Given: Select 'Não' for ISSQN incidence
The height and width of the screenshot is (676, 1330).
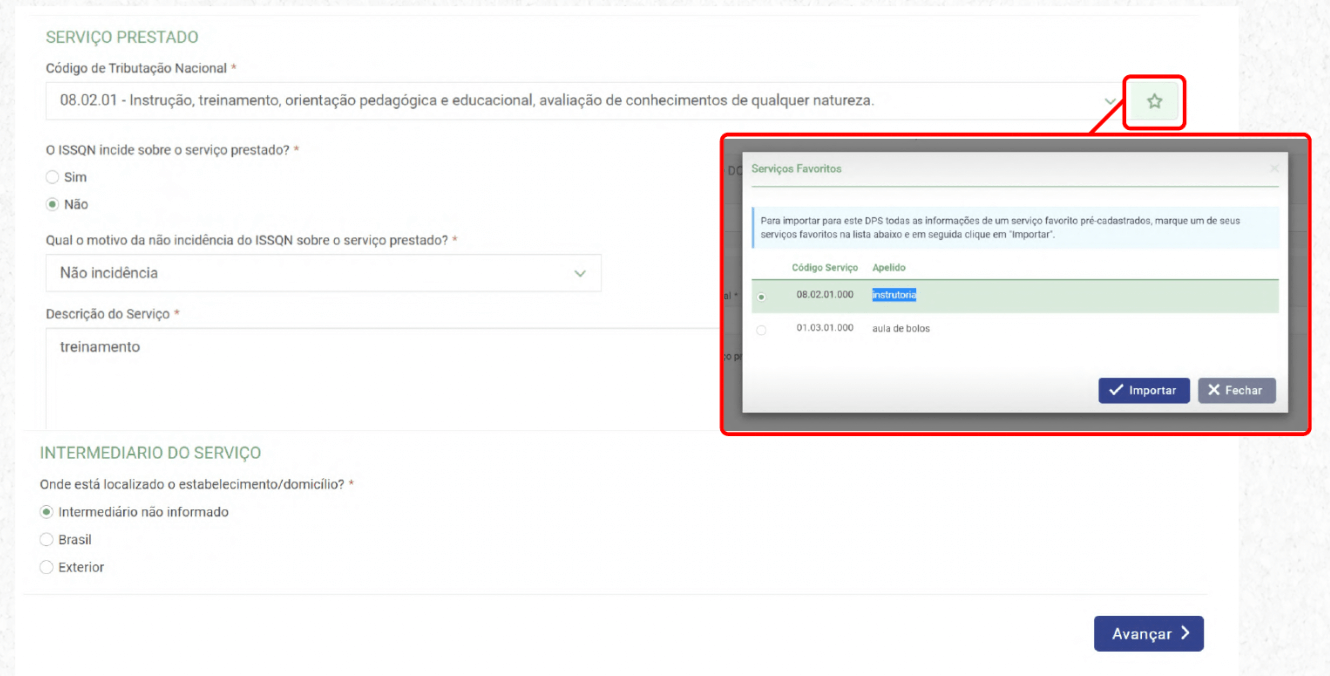Looking at the screenshot, I should tap(53, 204).
